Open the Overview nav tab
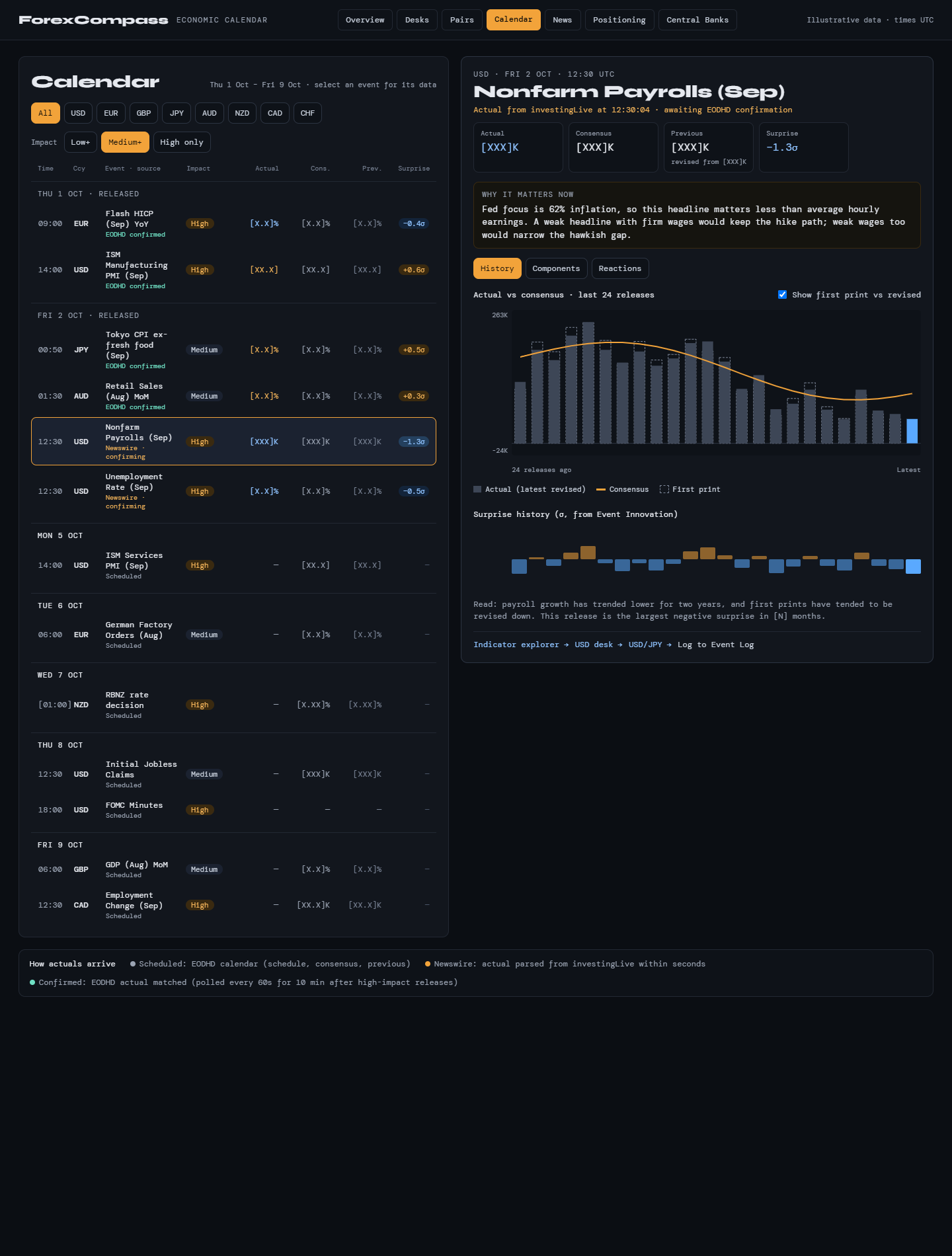 365,20
